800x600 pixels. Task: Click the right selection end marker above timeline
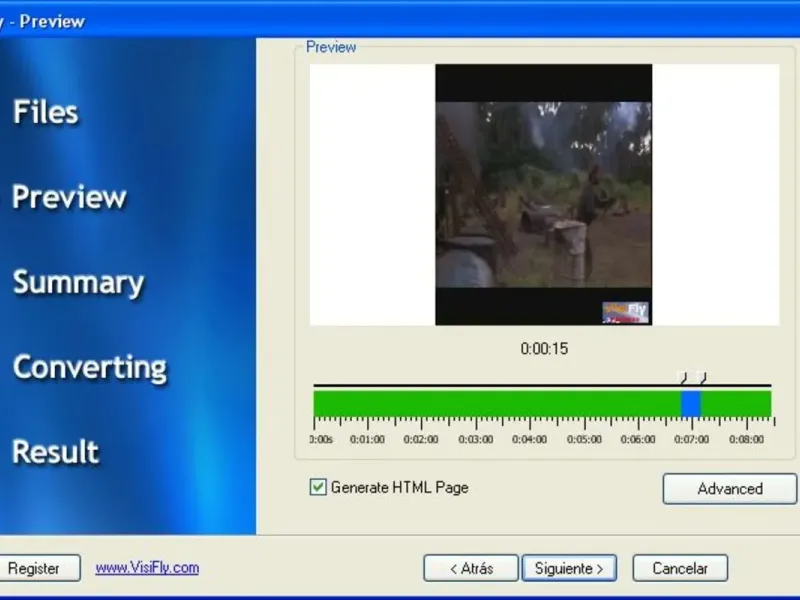[702, 378]
